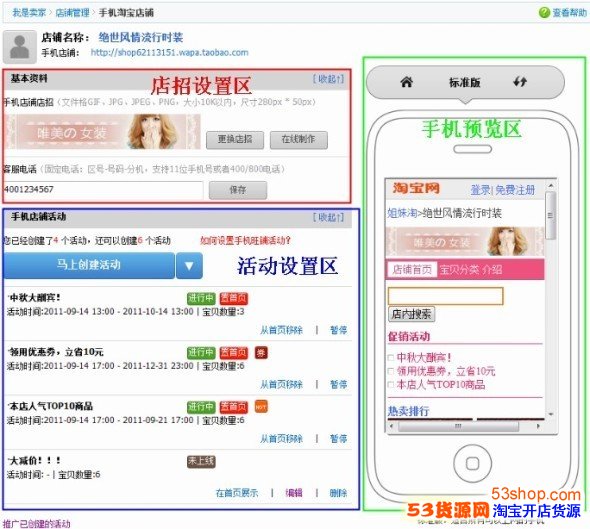Collapse the 基本资料 section via 收起

(328, 79)
